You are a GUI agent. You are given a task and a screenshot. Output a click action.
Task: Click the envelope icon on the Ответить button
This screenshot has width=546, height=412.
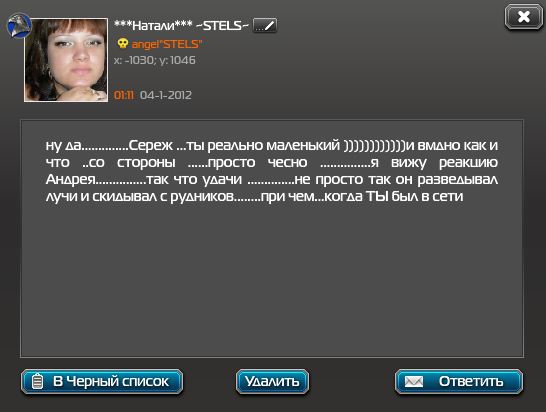click(x=413, y=382)
